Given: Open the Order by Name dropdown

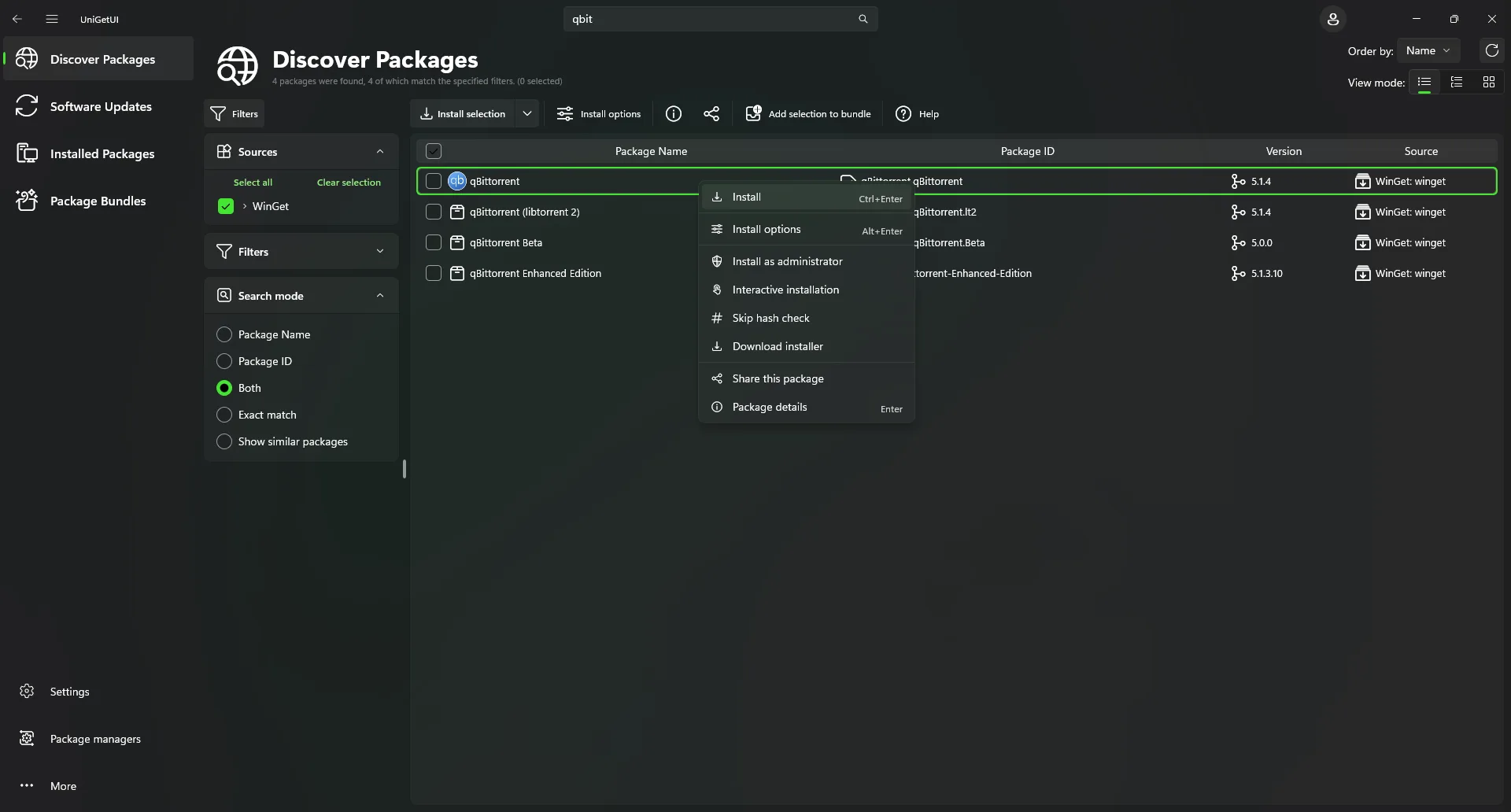Looking at the screenshot, I should [1428, 50].
